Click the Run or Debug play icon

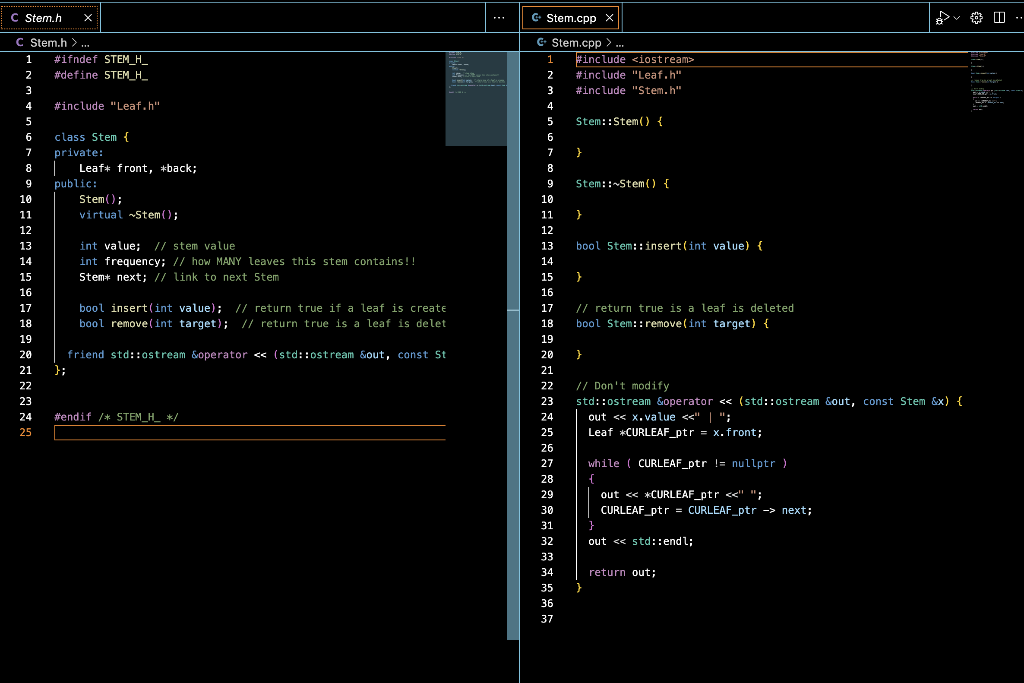coord(942,18)
